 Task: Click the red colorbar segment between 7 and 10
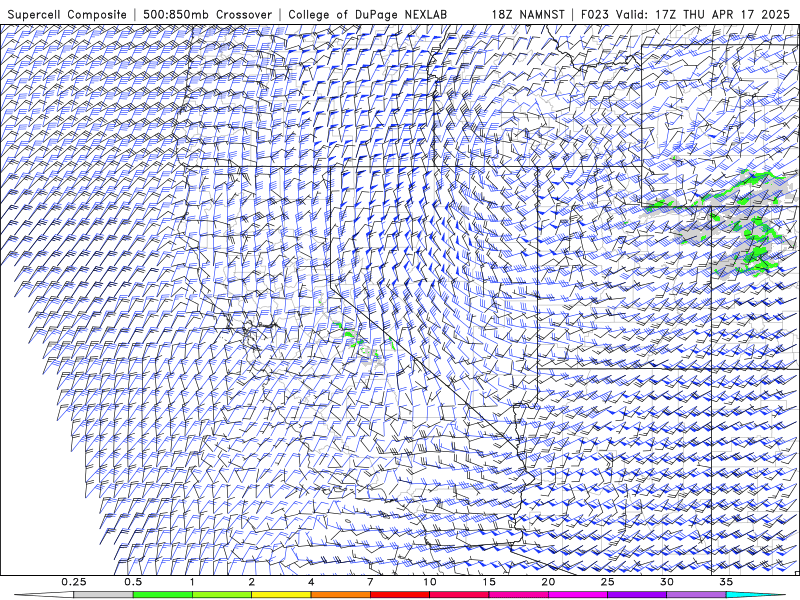[x=399, y=595]
